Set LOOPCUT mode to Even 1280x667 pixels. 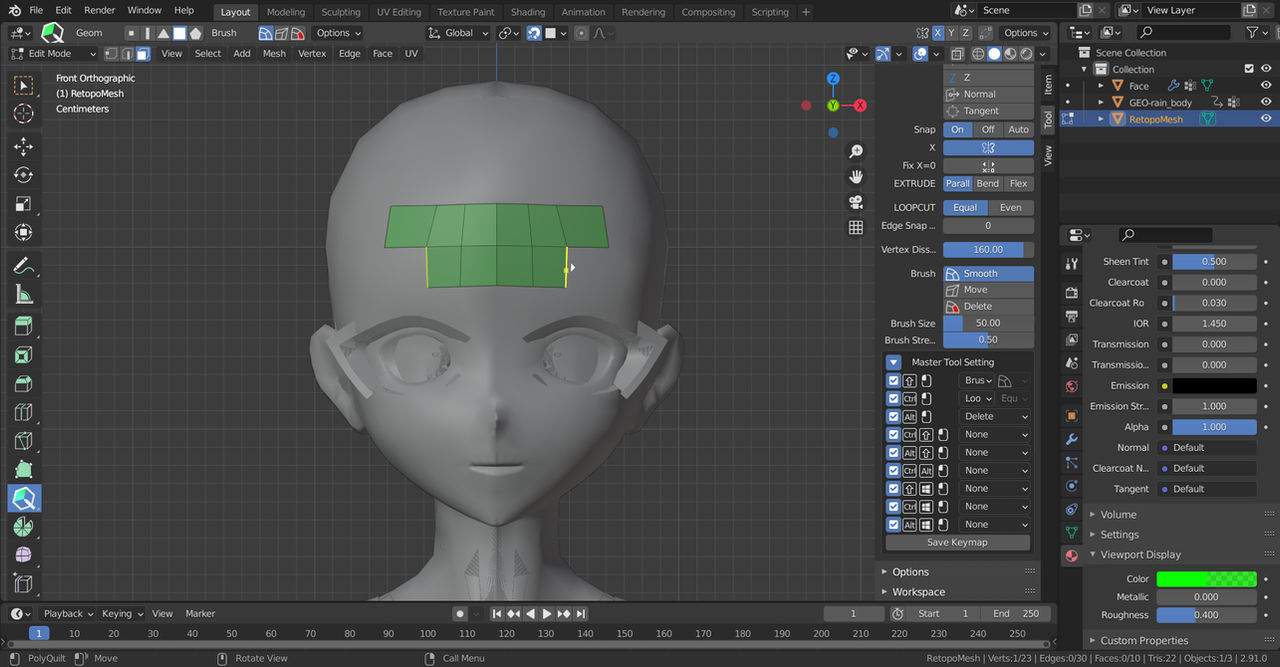click(x=1011, y=207)
